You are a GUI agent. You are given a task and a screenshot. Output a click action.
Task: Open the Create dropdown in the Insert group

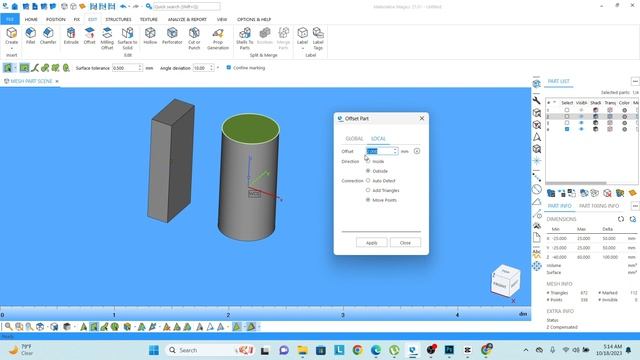11,48
